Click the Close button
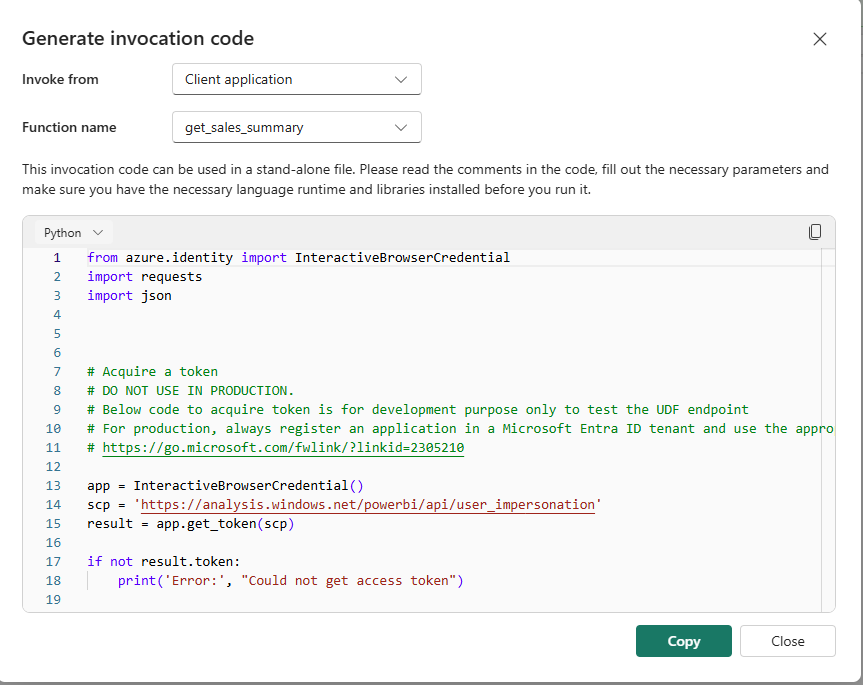 point(788,641)
